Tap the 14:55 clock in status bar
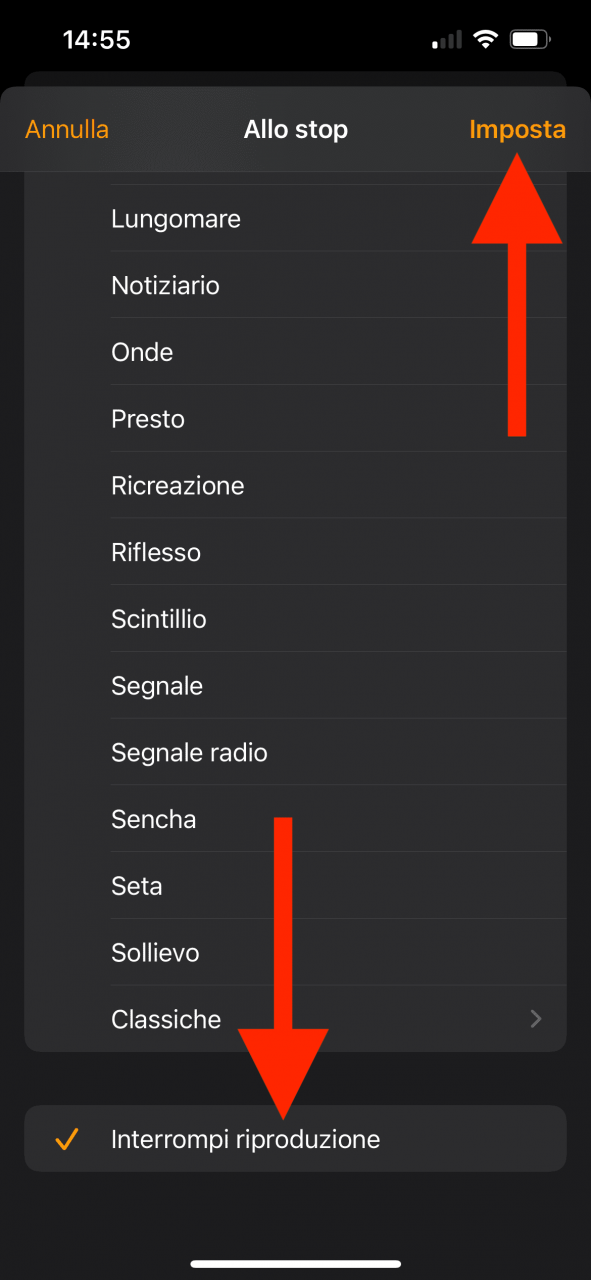 click(x=97, y=40)
